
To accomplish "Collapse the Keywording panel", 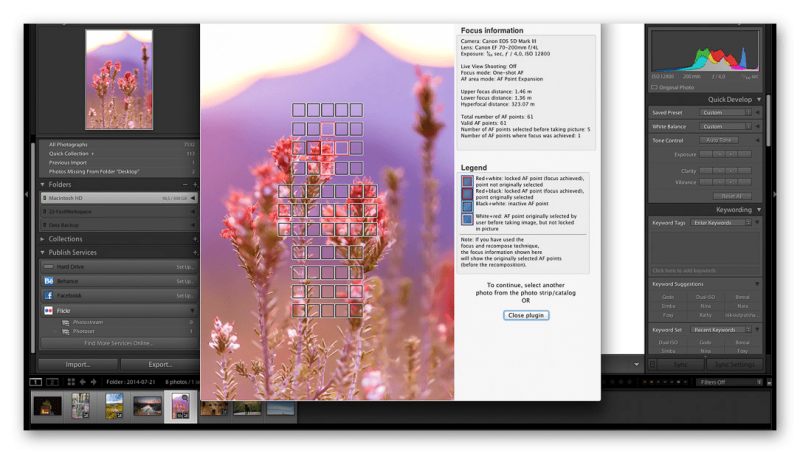I will click(759, 210).
